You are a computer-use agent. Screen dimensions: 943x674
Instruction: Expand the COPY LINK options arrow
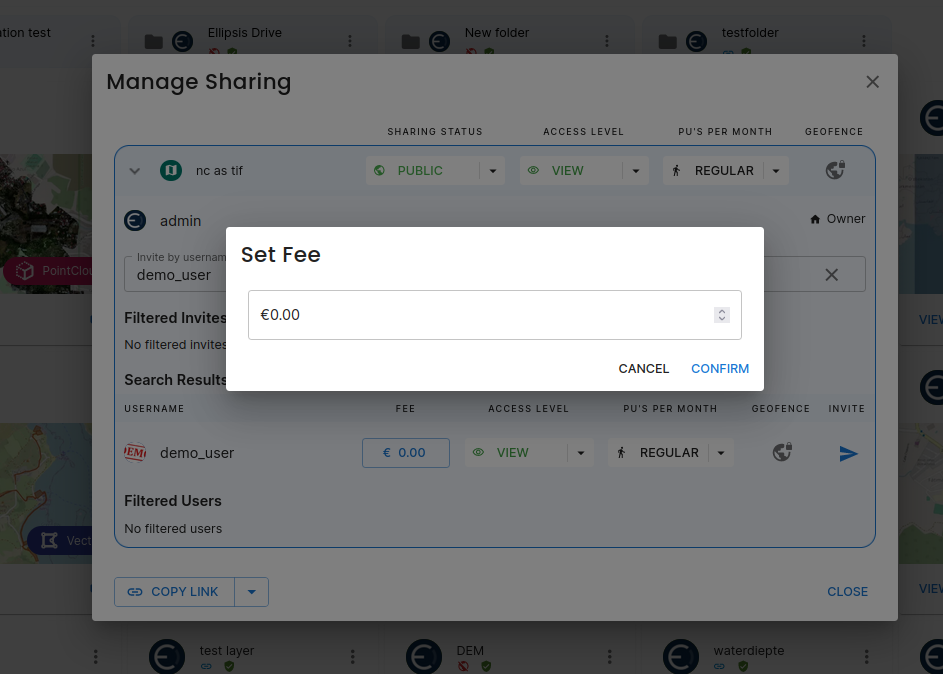pos(251,592)
